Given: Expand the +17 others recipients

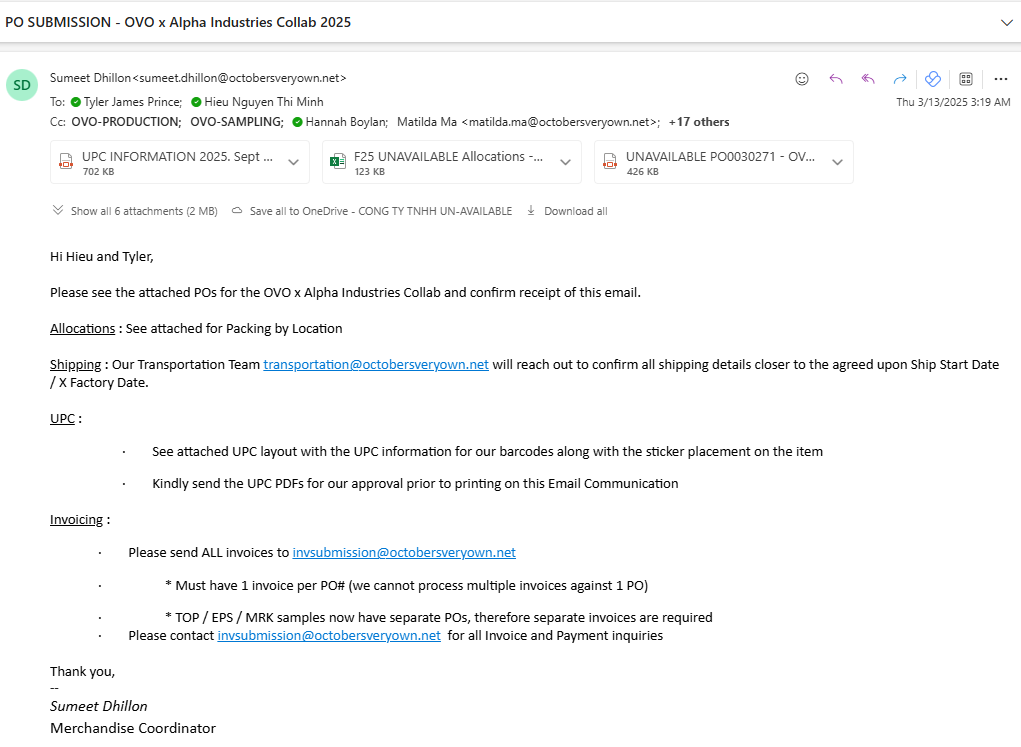Looking at the screenshot, I should tap(699, 122).
